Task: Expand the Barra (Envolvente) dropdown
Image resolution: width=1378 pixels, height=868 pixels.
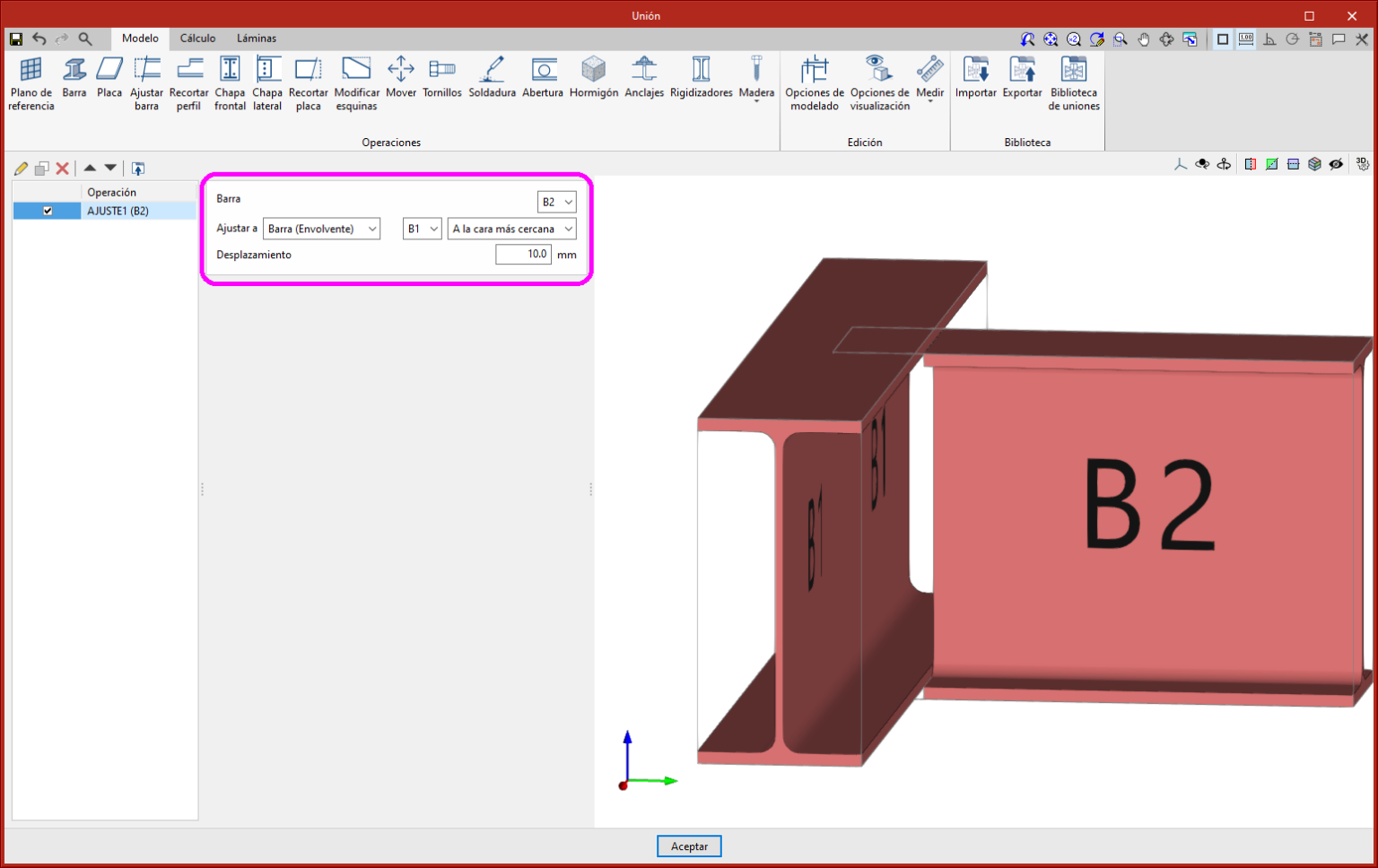Action: point(321,229)
